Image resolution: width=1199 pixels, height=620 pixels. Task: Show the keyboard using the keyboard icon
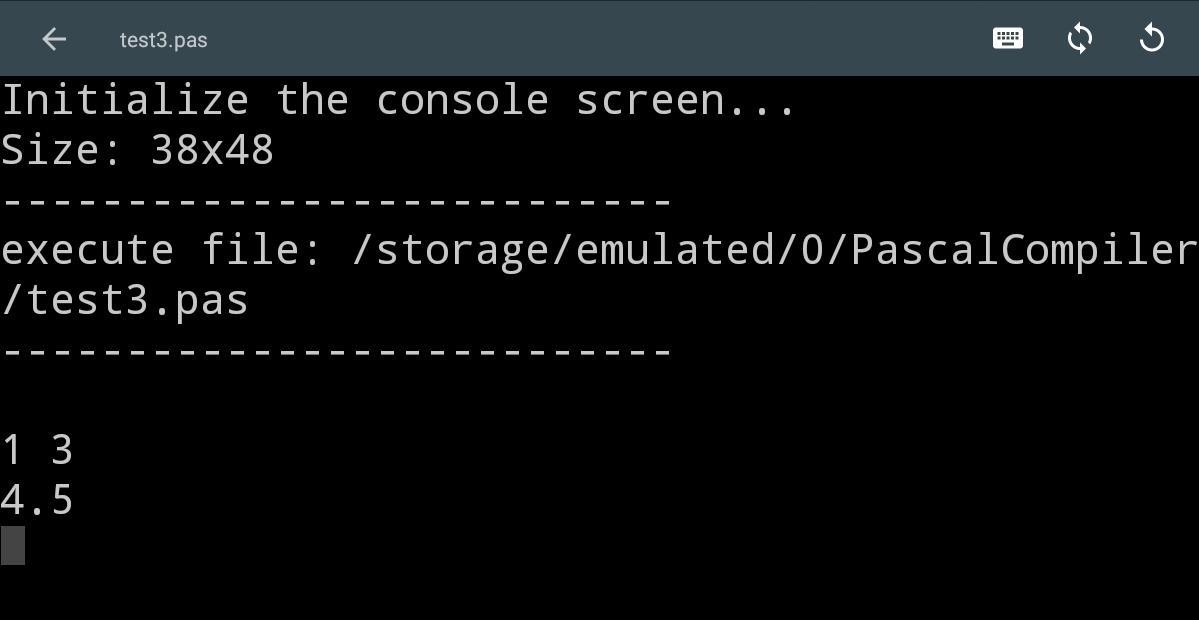pyautogui.click(x=1007, y=39)
